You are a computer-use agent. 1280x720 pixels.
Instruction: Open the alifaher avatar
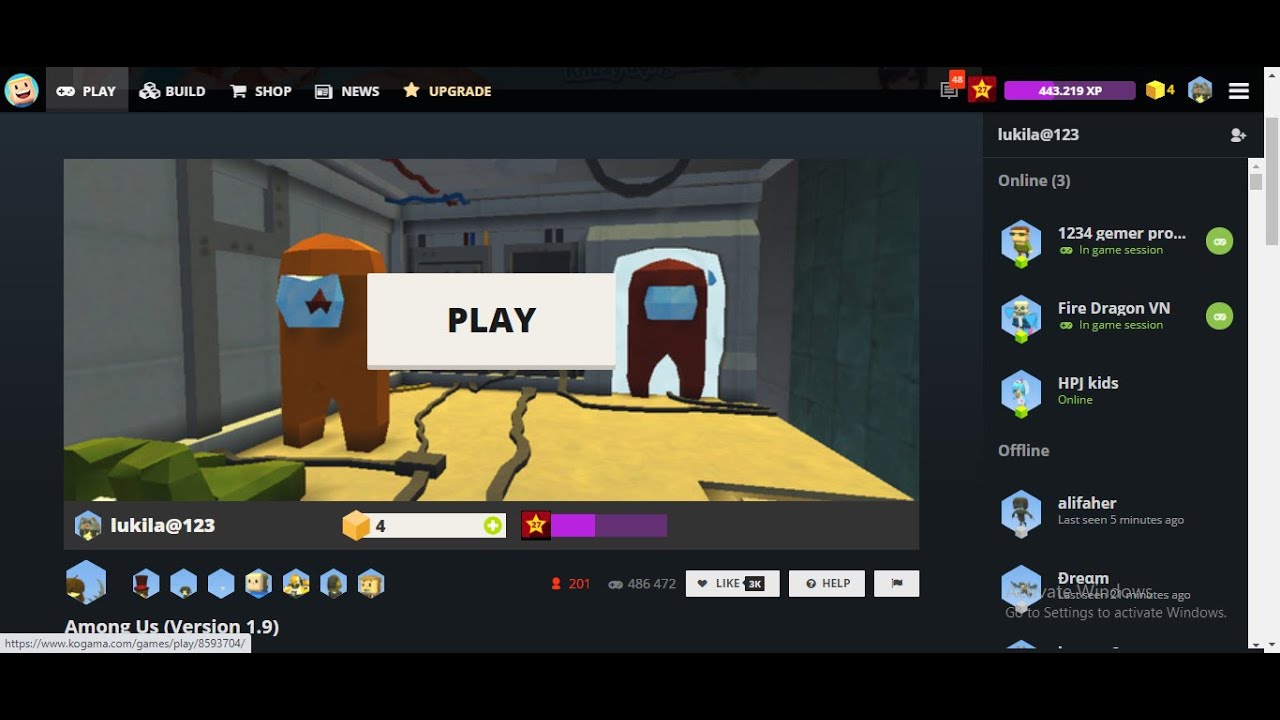(1021, 513)
